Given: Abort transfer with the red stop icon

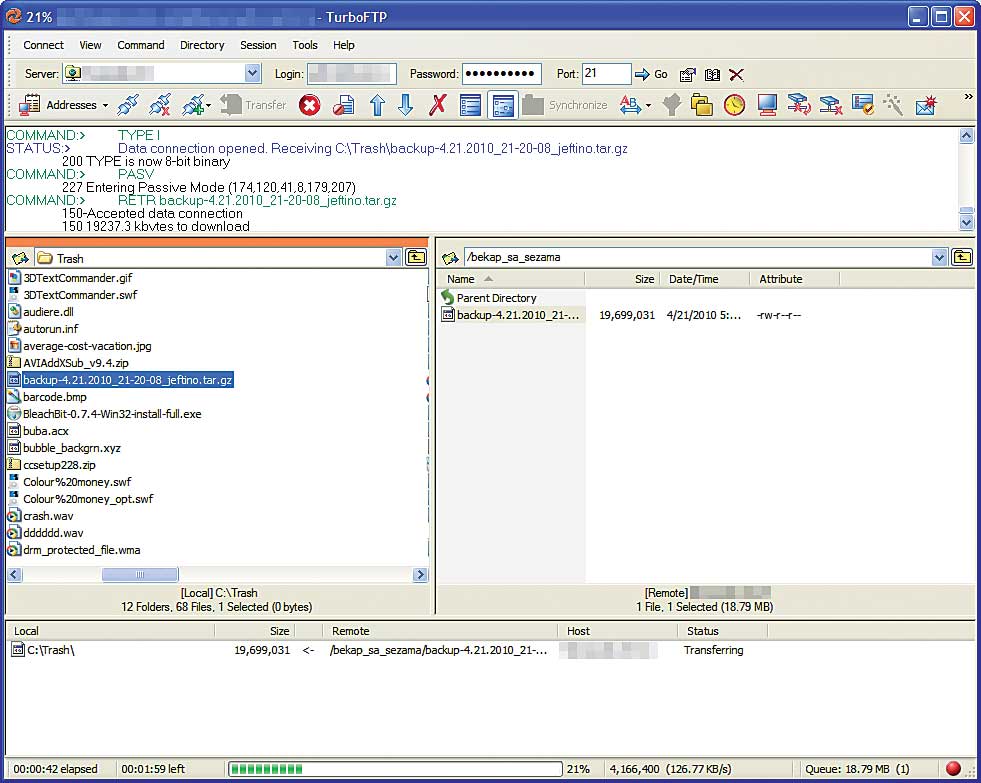Looking at the screenshot, I should (x=309, y=105).
